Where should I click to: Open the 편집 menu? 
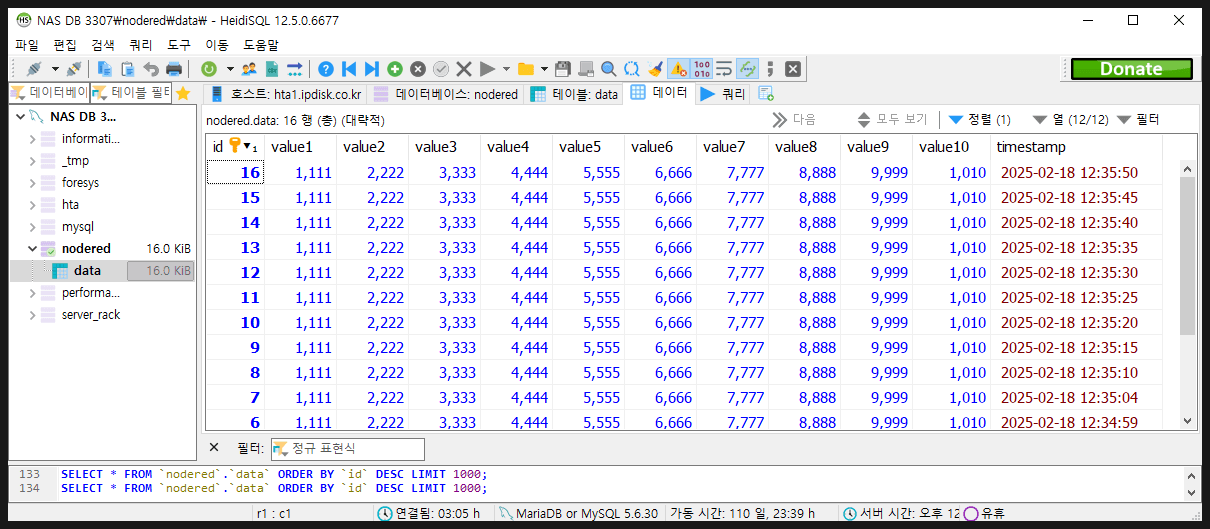point(65,45)
